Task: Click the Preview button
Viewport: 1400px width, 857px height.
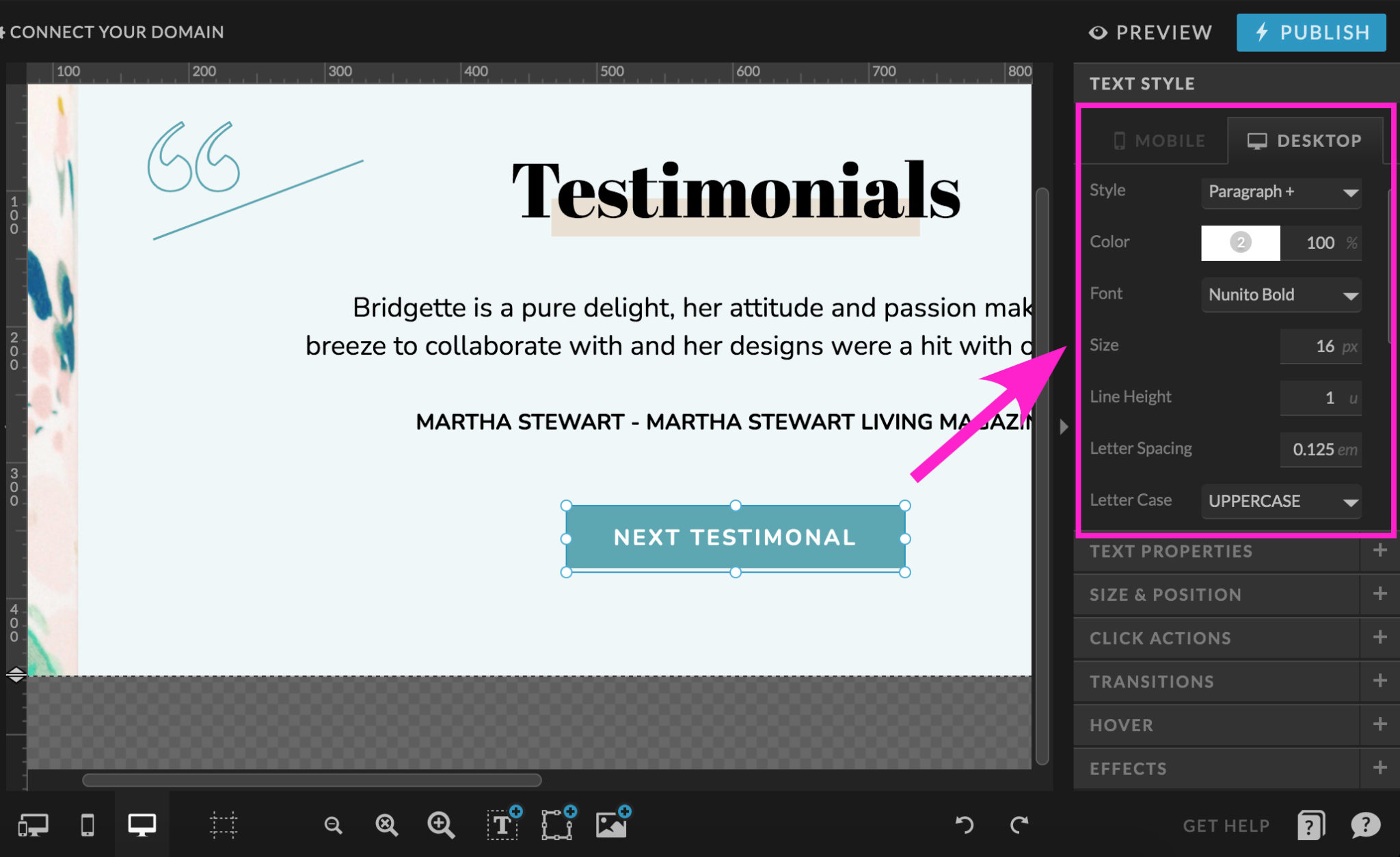Action: [1150, 32]
